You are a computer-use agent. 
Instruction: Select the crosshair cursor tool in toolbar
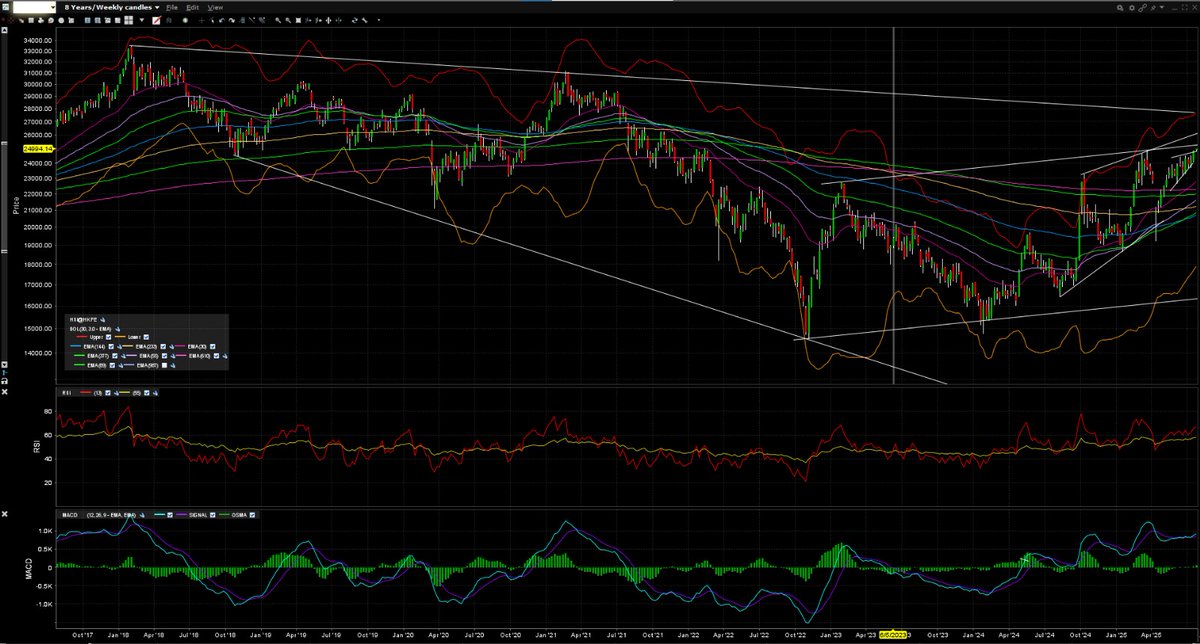point(201,20)
